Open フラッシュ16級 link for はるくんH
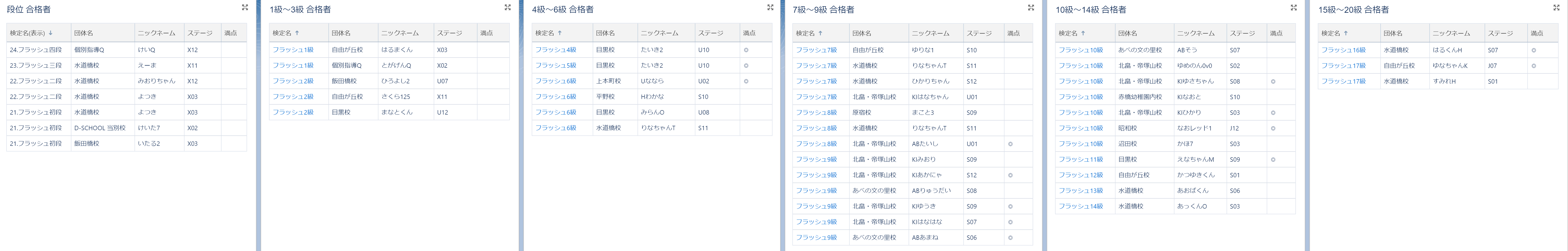 pos(1343,50)
